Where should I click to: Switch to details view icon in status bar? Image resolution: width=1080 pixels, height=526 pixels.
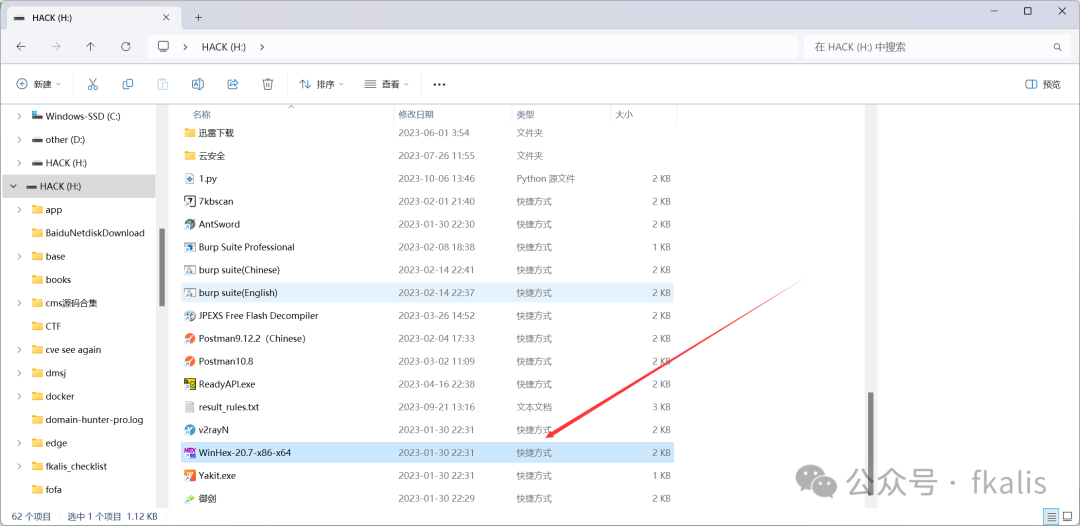(1051, 516)
